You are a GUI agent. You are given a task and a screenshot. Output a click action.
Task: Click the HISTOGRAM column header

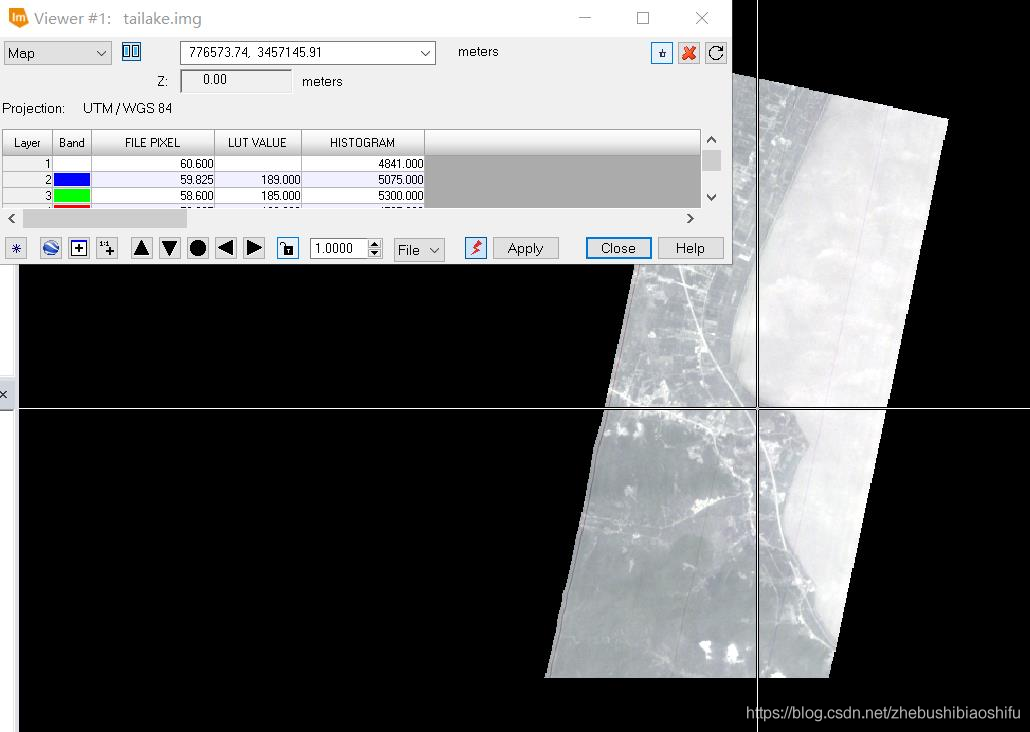point(363,143)
